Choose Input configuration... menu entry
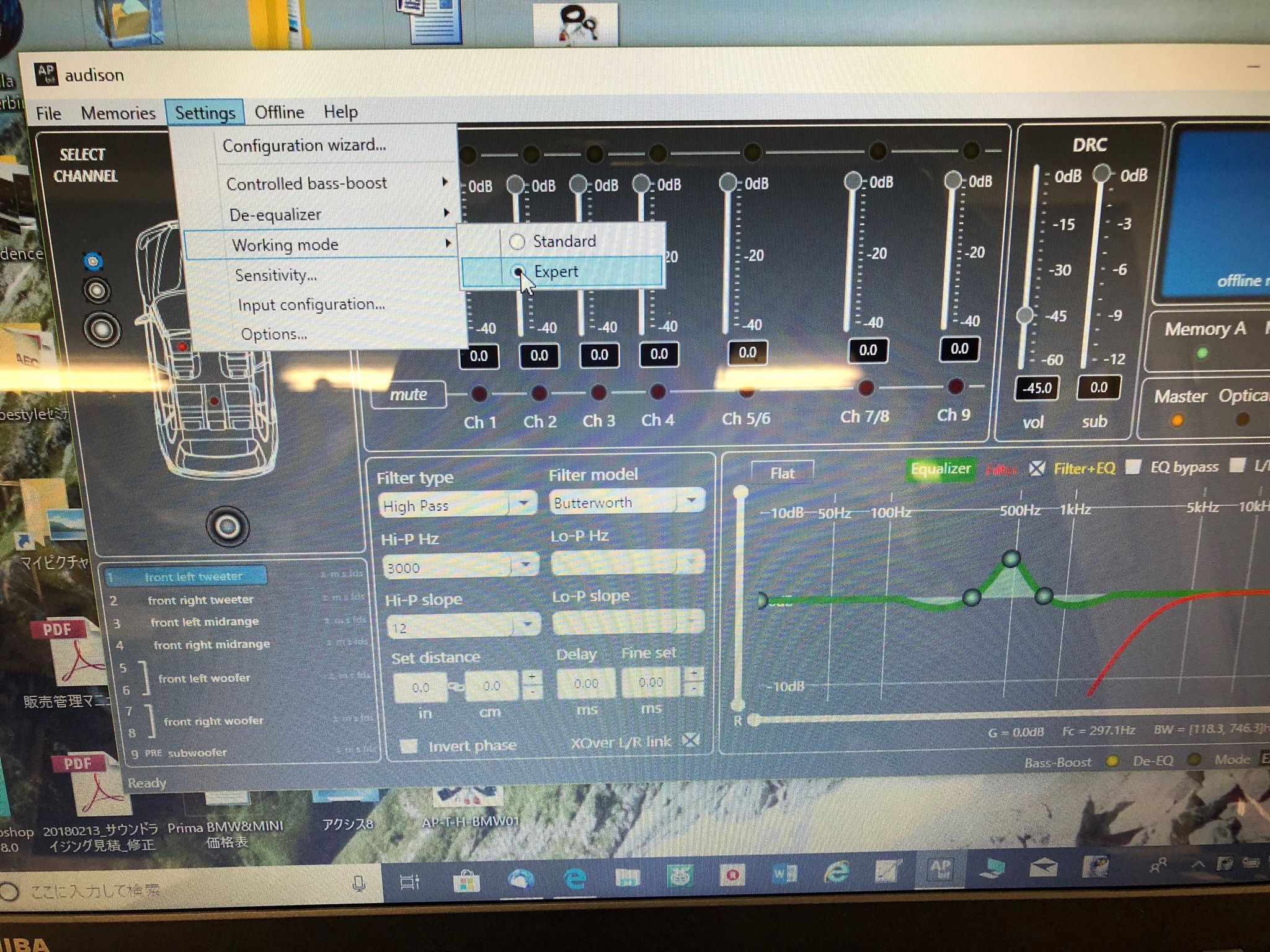 (311, 304)
